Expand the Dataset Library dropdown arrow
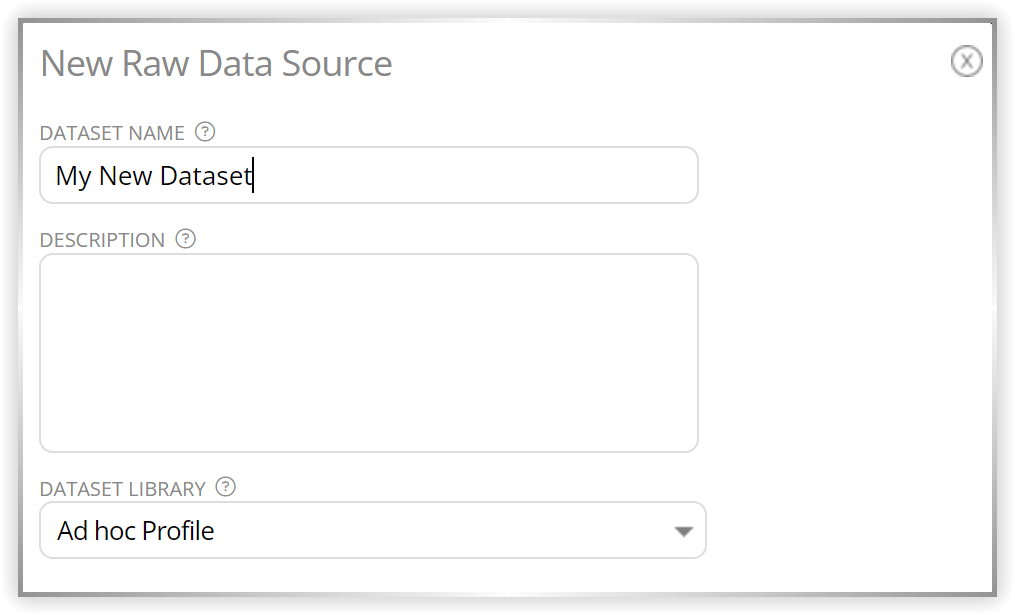1015x615 pixels. 684,531
